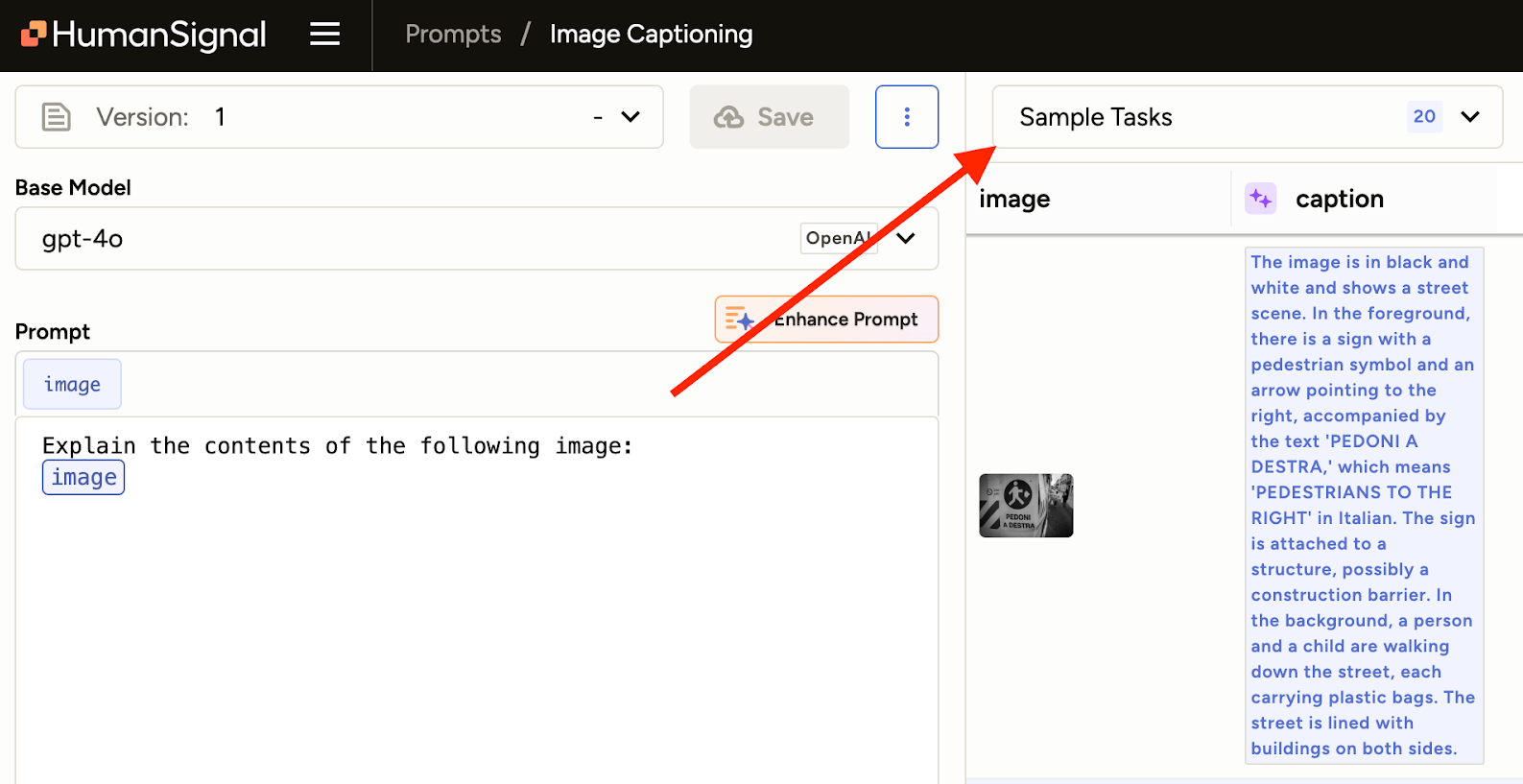This screenshot has width=1523, height=784.
Task: Click the 20 tasks count badge
Action: [1424, 116]
